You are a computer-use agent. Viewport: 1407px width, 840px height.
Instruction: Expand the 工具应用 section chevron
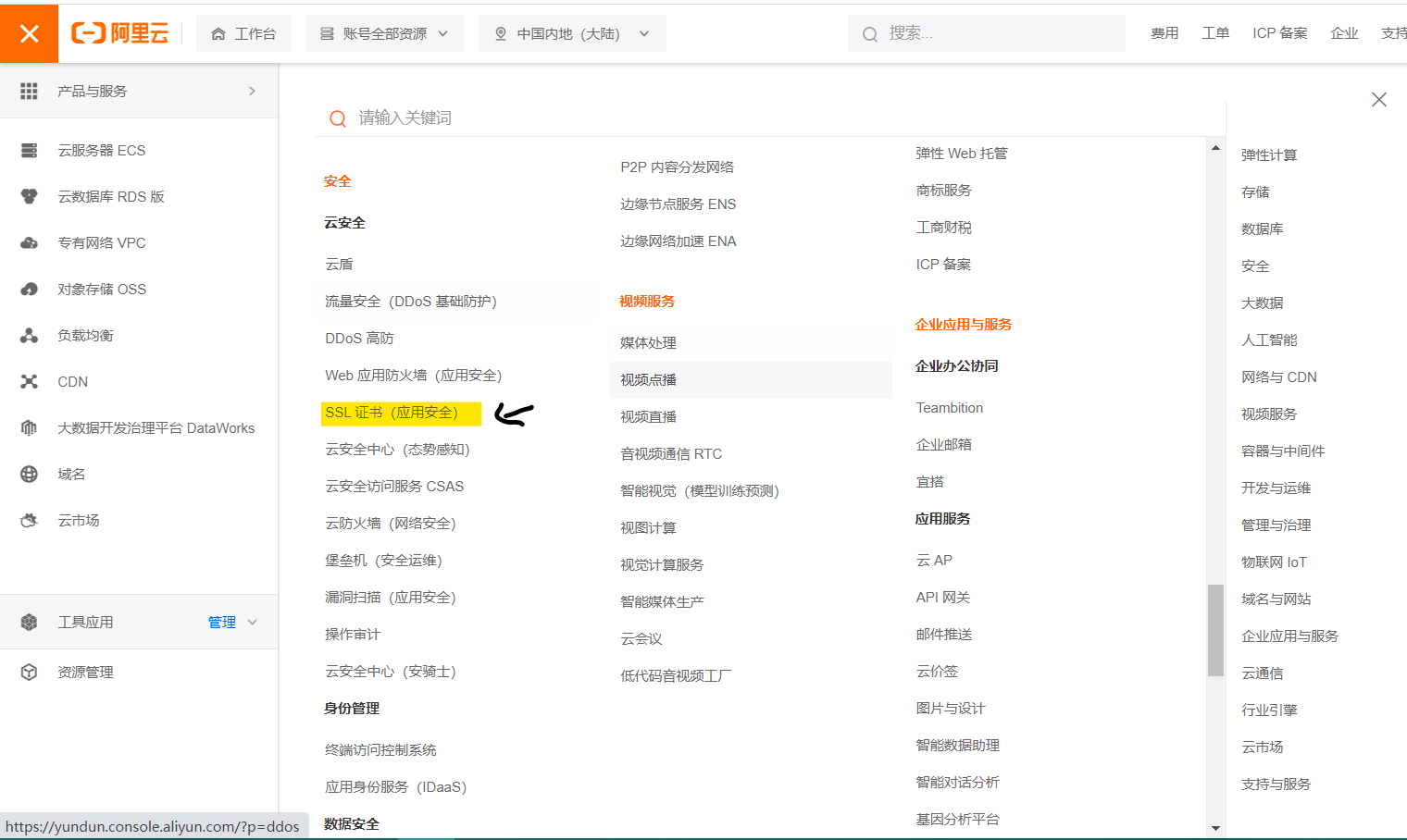[x=253, y=623]
